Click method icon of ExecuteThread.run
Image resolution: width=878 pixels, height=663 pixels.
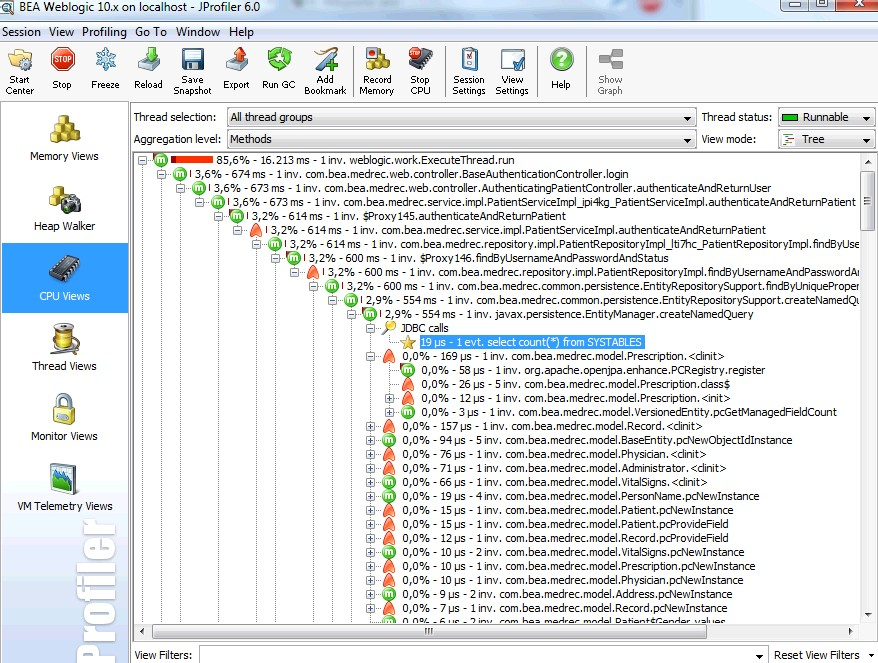pos(161,160)
